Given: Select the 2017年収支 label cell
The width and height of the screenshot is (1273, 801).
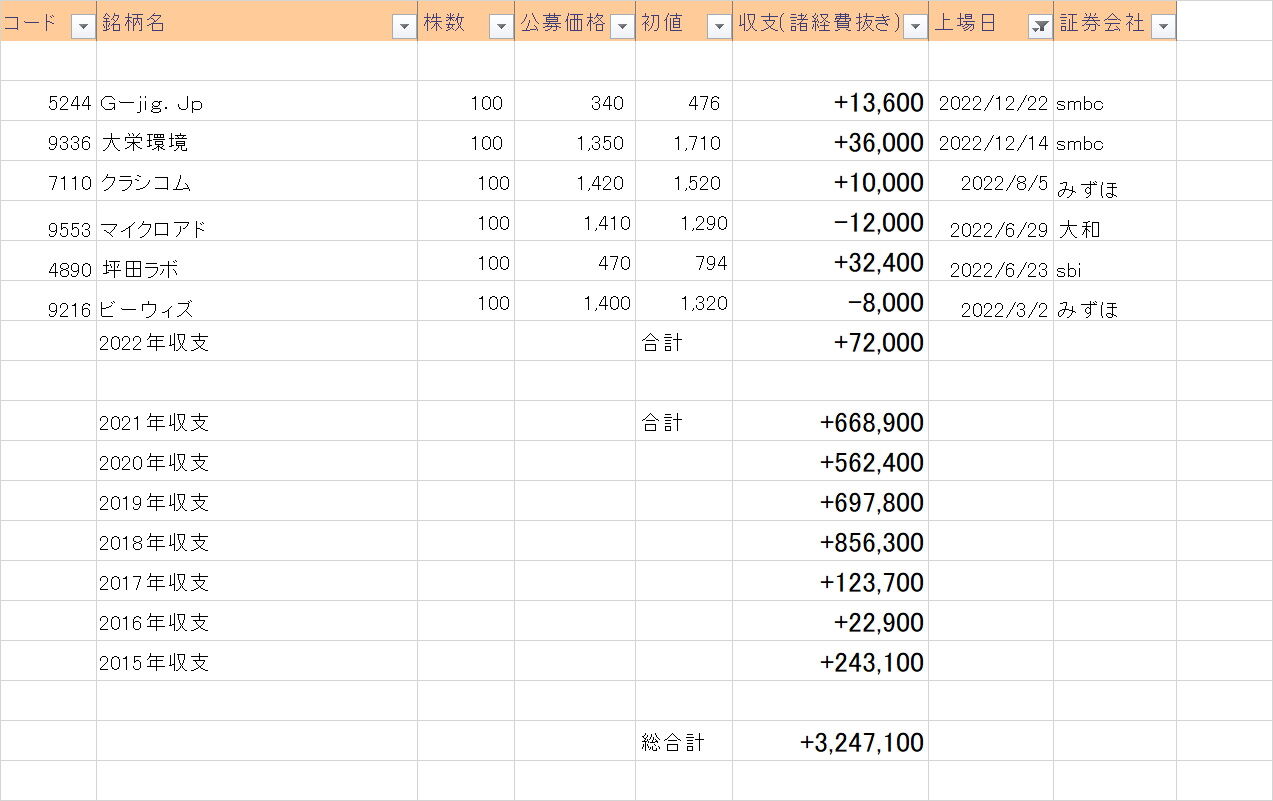Looking at the screenshot, I should click(x=257, y=581).
